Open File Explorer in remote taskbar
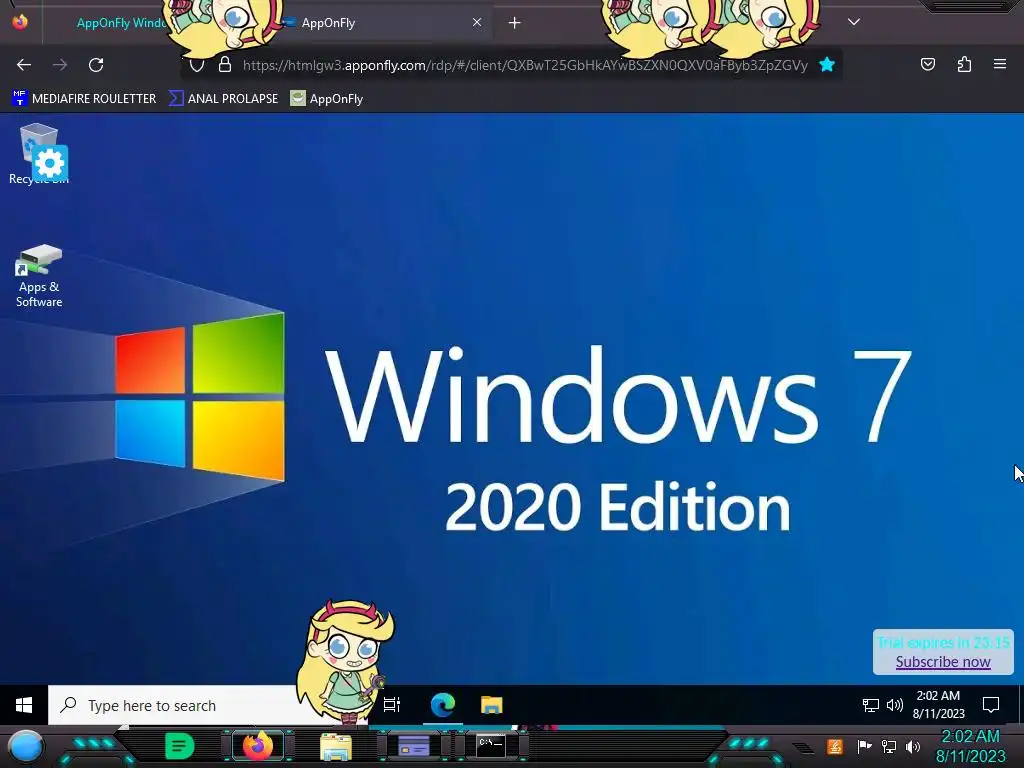 tap(491, 705)
